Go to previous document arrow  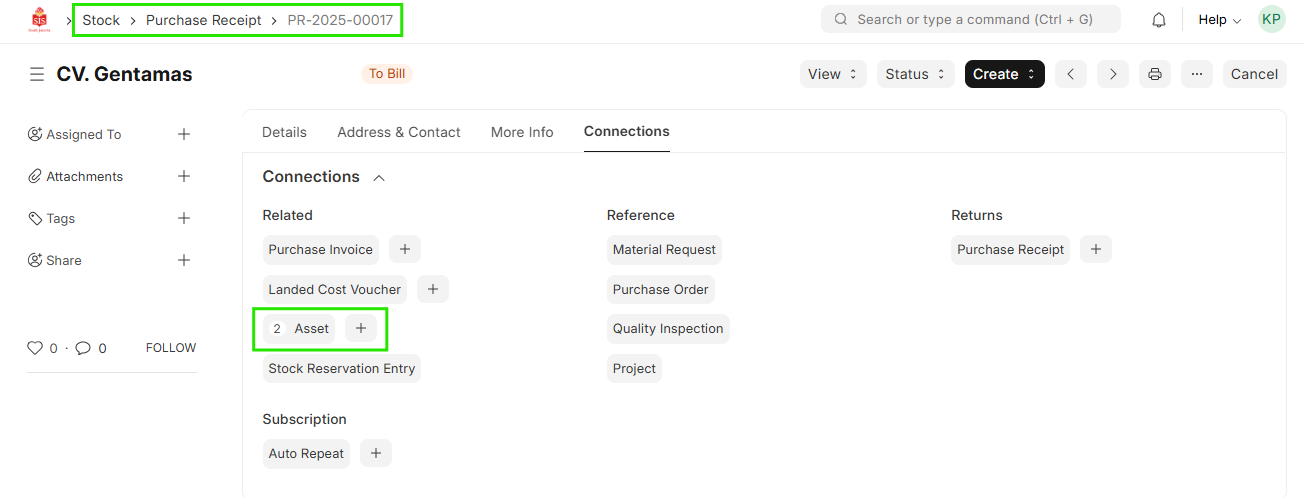1070,74
